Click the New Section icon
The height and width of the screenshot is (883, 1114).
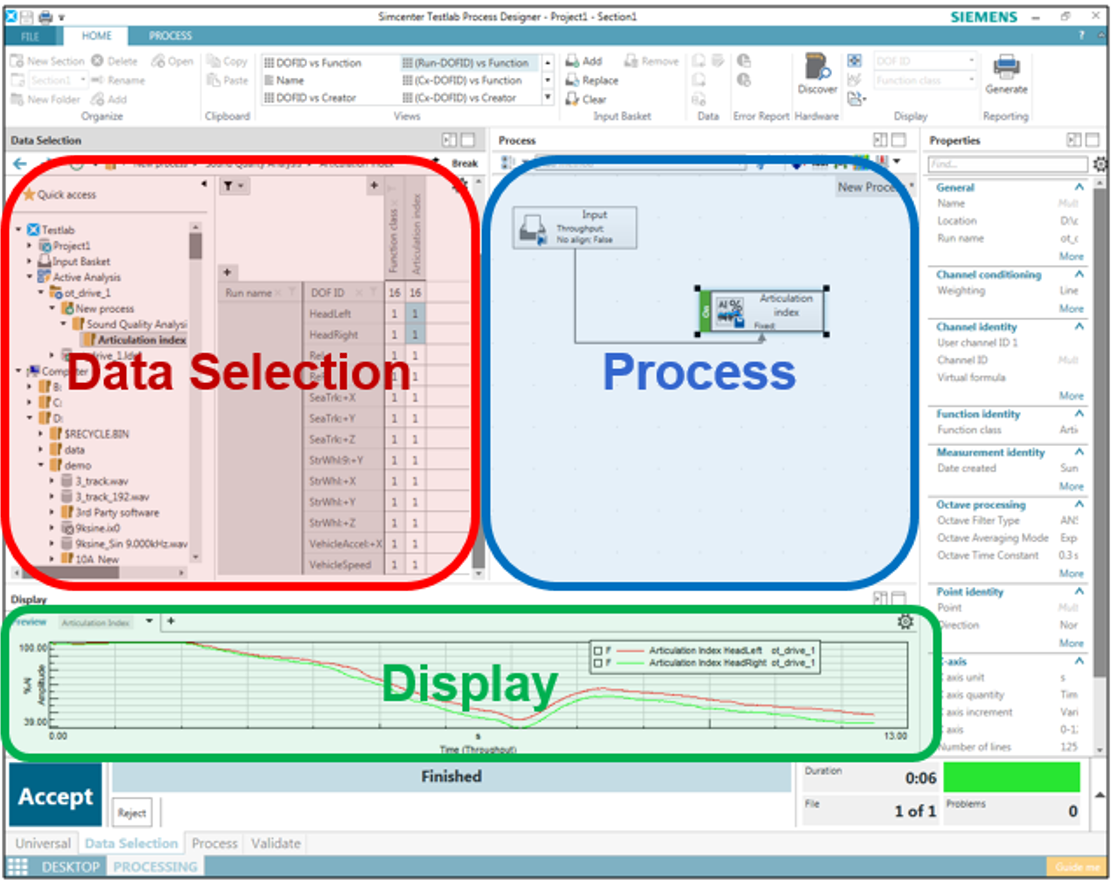[x=17, y=62]
